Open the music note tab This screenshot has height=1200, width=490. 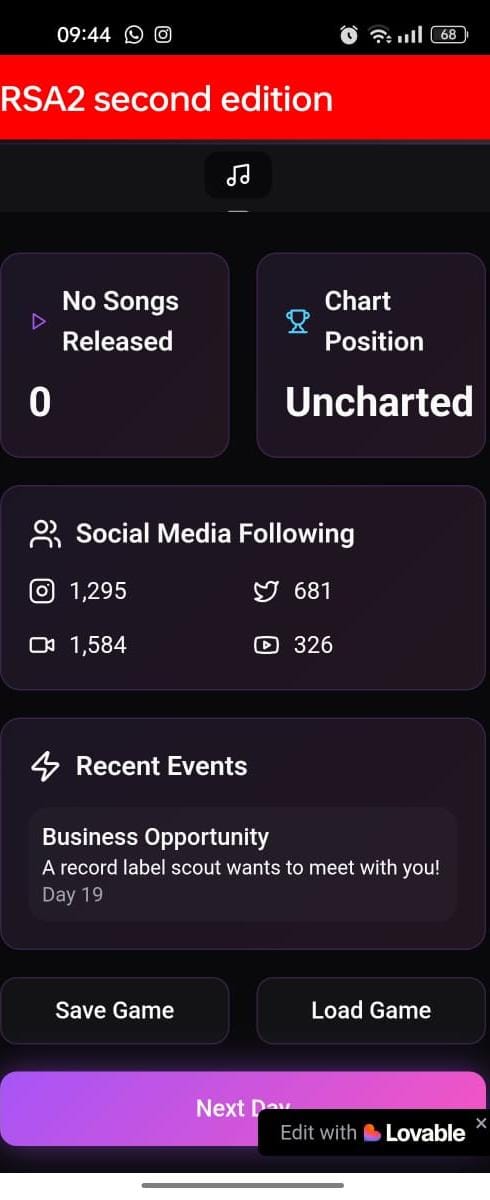tap(238, 176)
